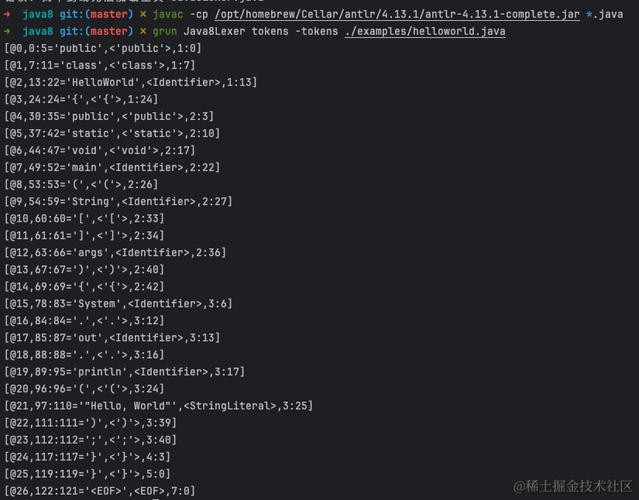Click the <EOF> token output line
The height and width of the screenshot is (500, 639).
click(100, 491)
